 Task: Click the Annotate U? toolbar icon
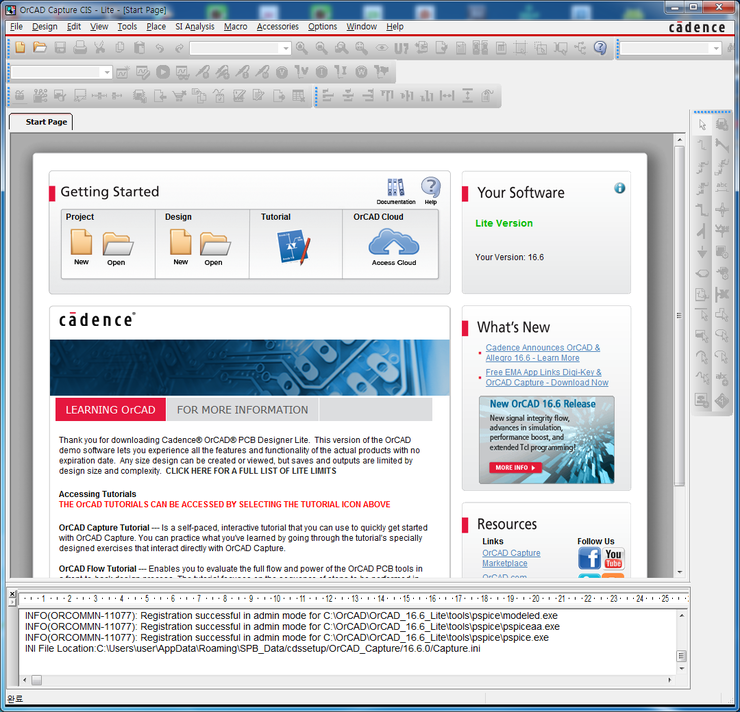pos(401,48)
